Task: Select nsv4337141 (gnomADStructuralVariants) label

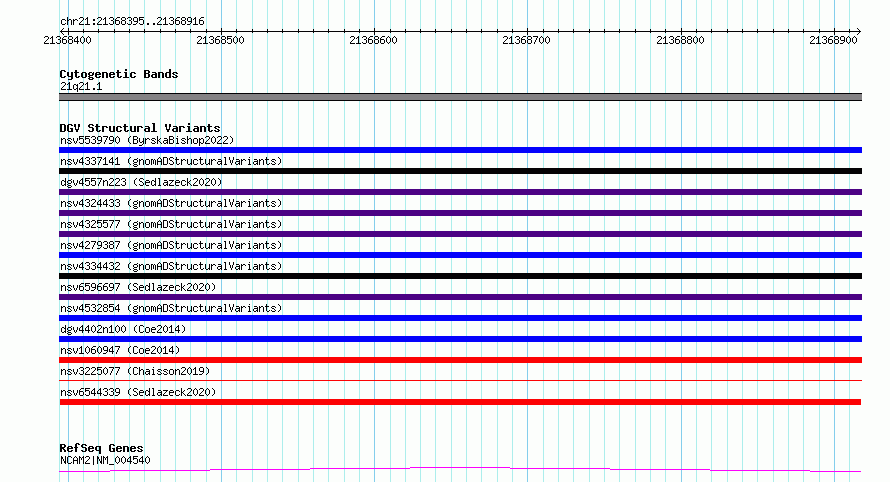Action: tap(171, 161)
